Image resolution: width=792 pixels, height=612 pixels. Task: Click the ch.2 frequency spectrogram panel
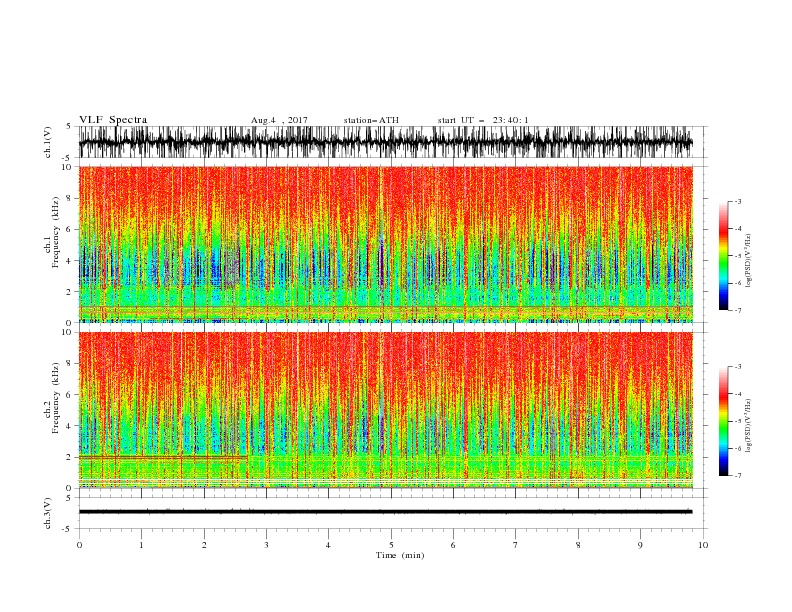click(x=385, y=410)
